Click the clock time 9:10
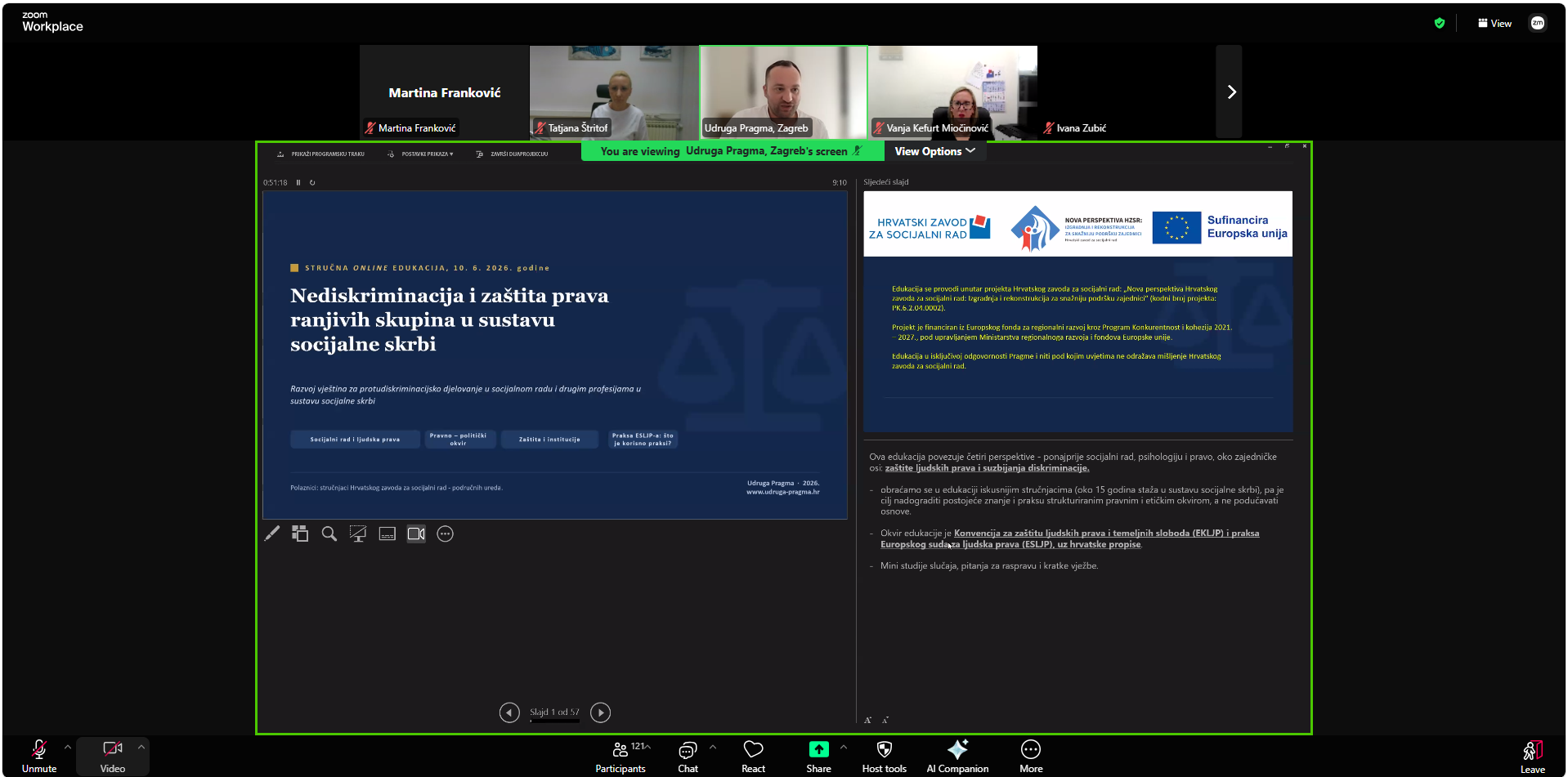Viewport: 1568px width, 777px height. point(839,182)
